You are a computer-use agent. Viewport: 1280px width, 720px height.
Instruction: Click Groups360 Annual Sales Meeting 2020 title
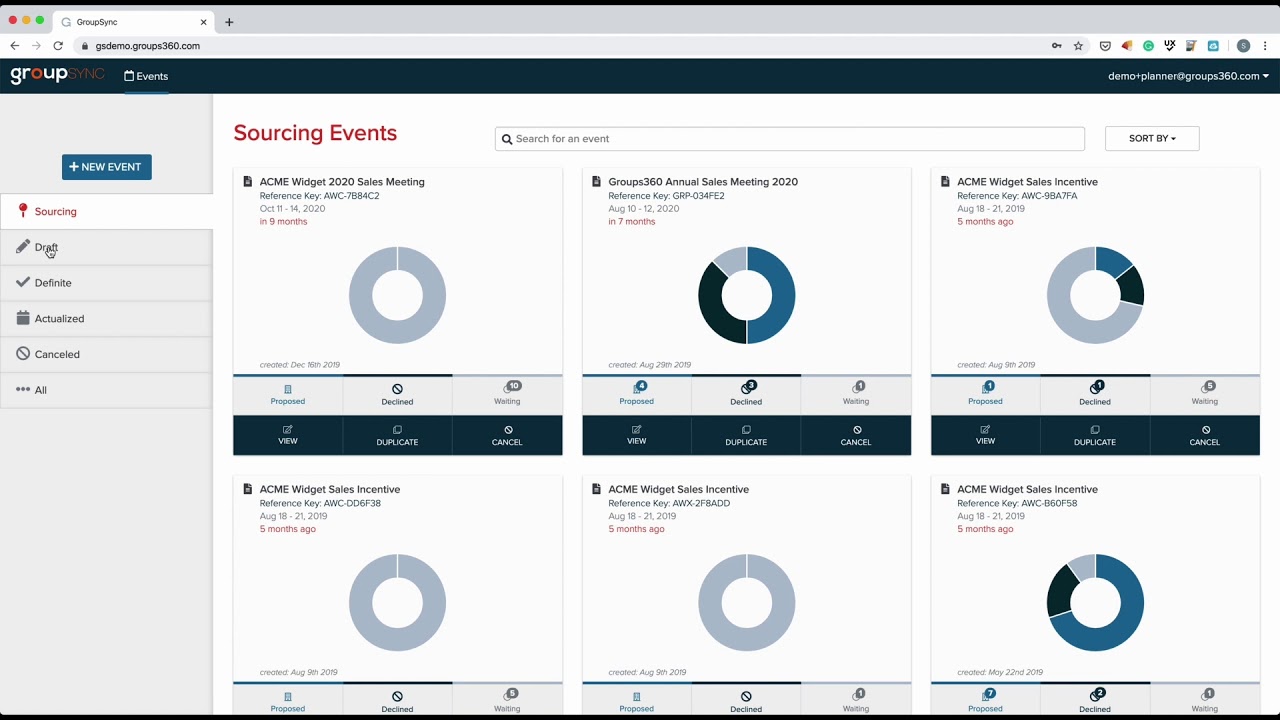(x=703, y=182)
